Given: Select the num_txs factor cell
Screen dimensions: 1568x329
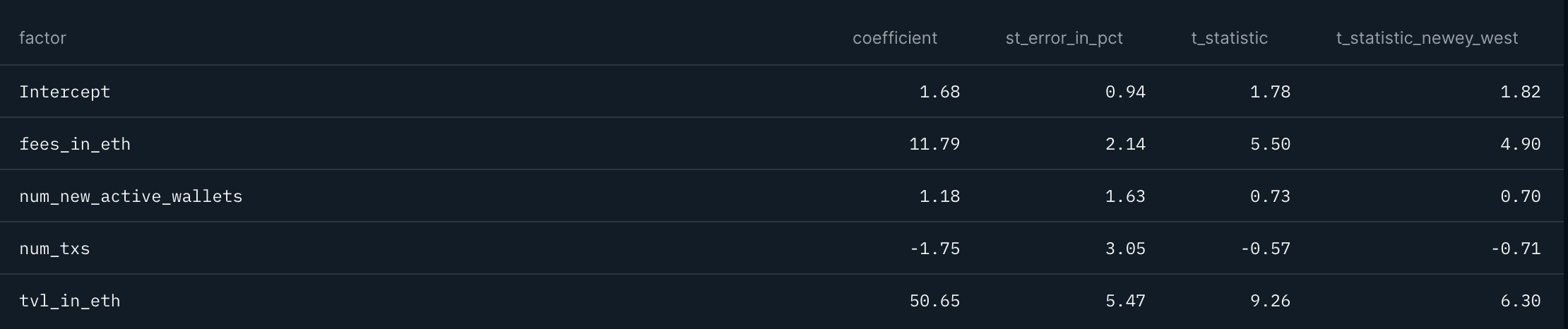Looking at the screenshot, I should 54,249.
